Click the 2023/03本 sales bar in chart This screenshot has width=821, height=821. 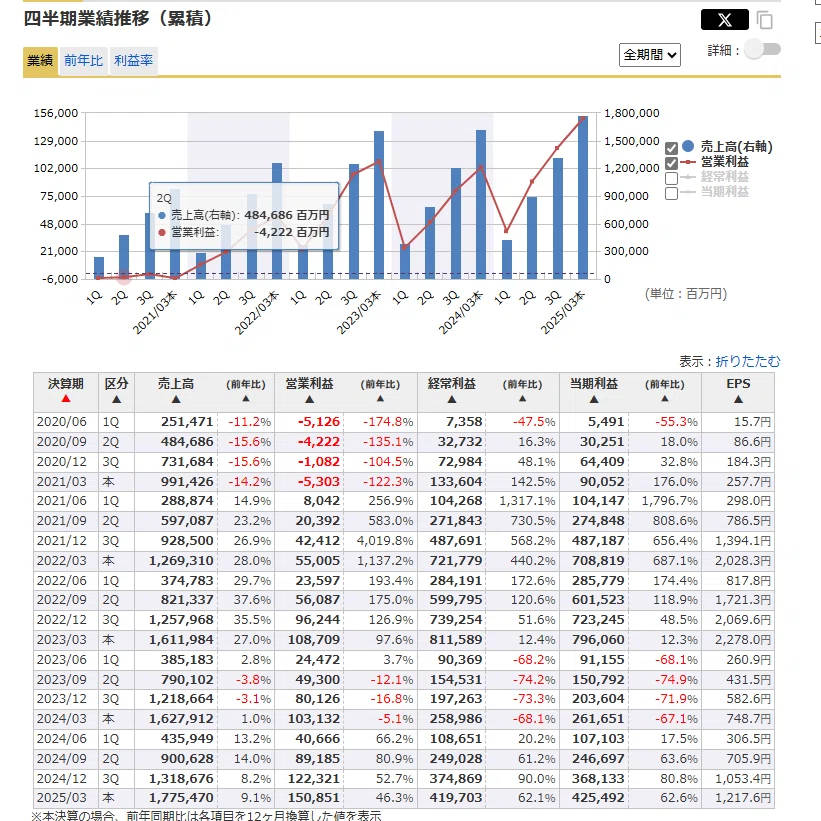click(x=379, y=205)
